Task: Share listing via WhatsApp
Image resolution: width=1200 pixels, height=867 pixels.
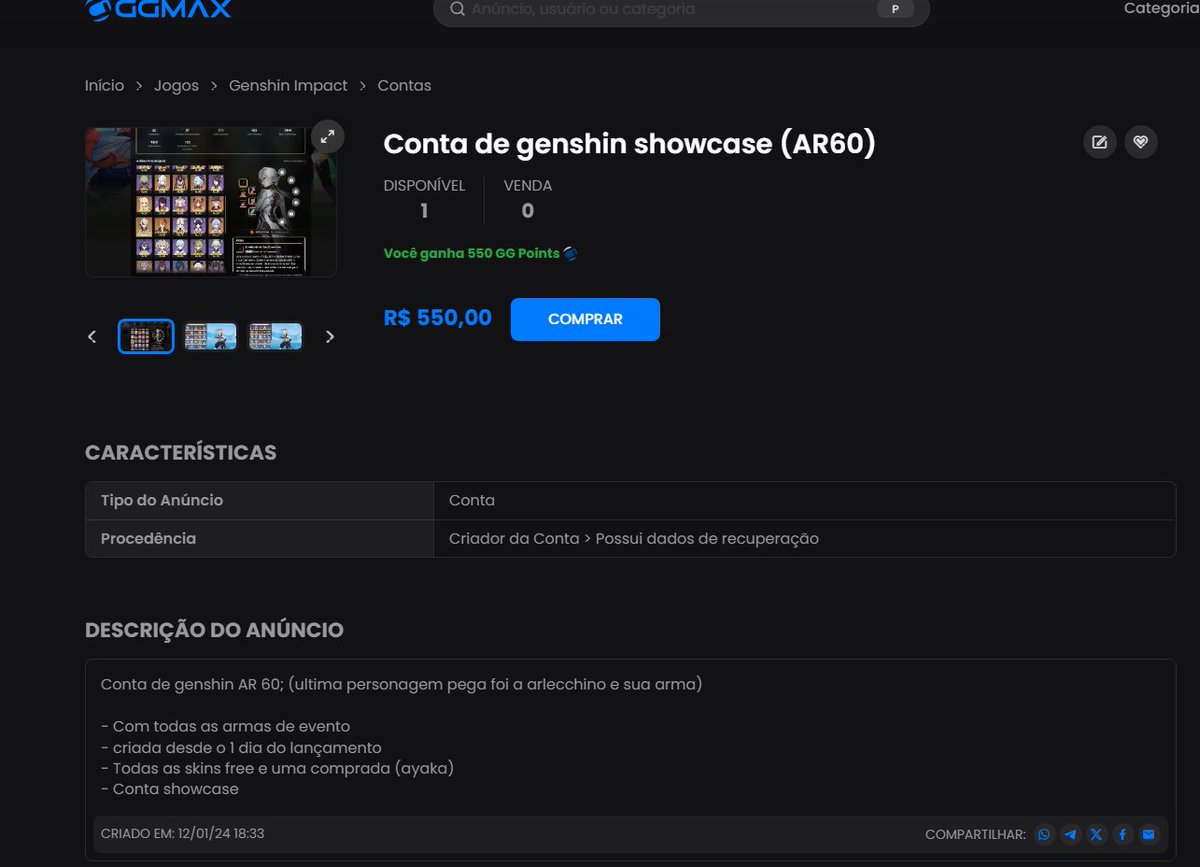Action: pos(1045,834)
